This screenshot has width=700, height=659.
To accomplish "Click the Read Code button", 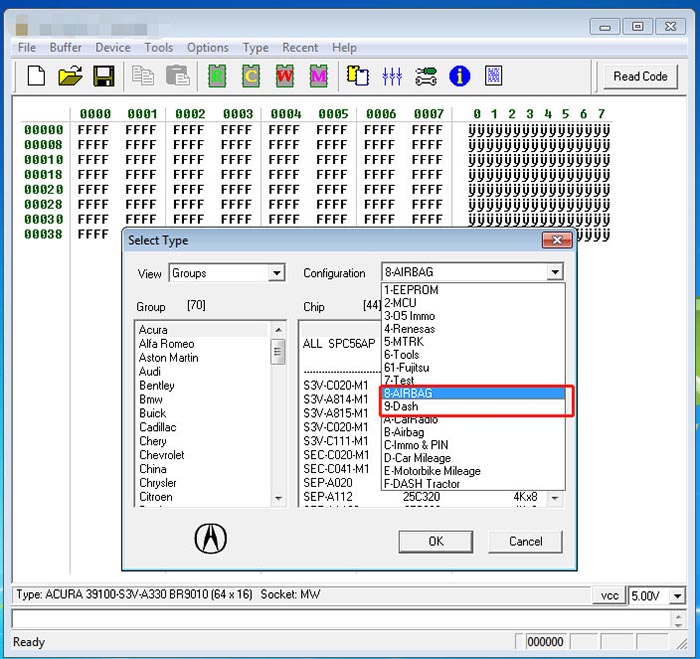I will [640, 76].
